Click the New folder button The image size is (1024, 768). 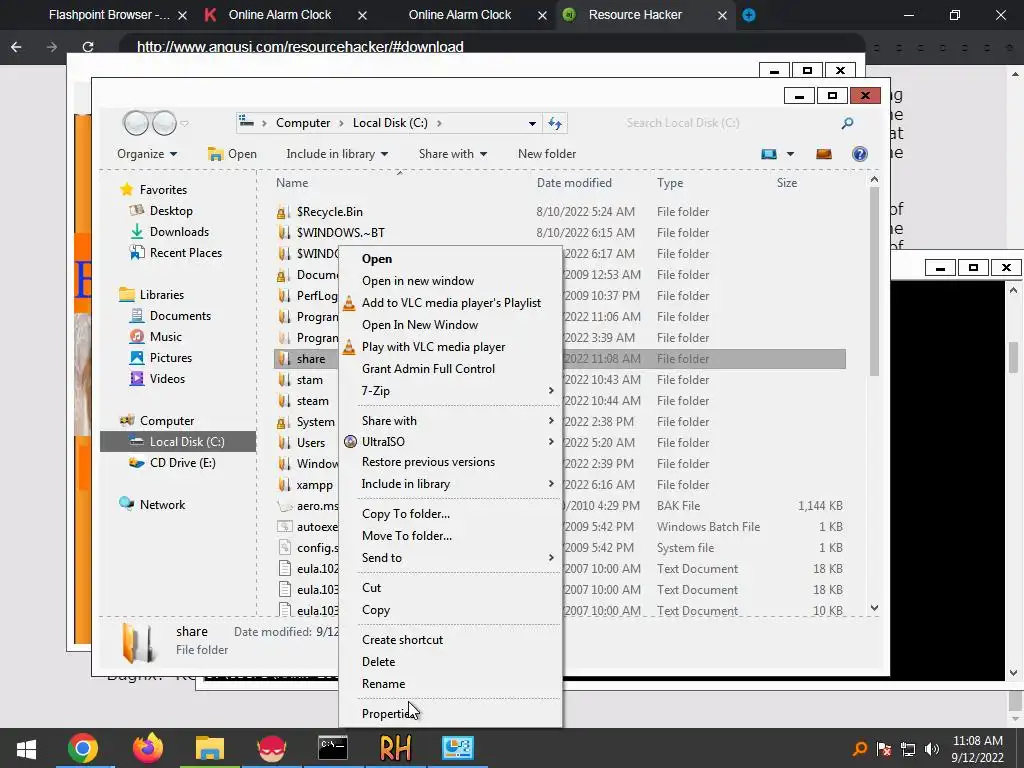(x=547, y=154)
